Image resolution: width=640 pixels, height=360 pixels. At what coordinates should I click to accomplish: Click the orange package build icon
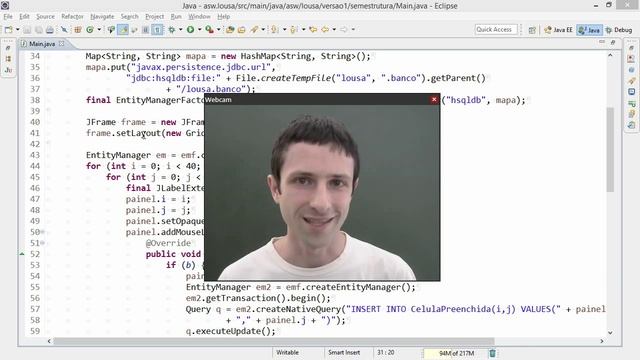78,30
